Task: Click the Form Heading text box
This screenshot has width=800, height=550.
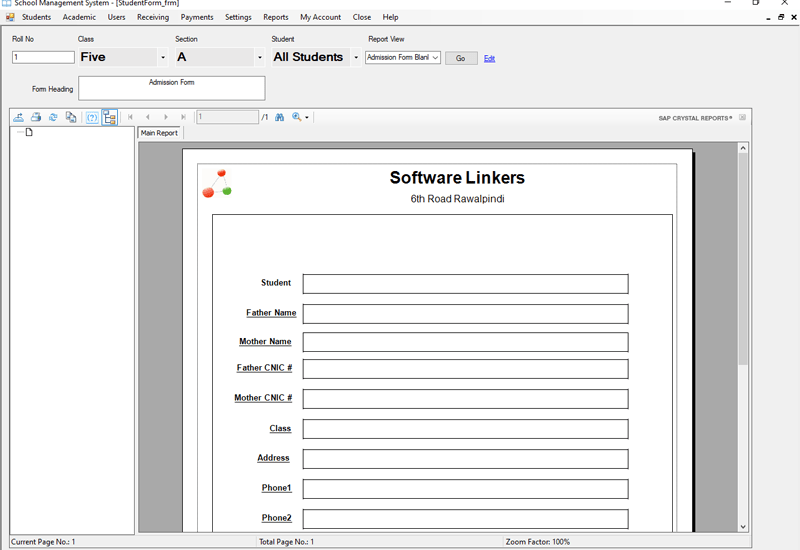Action: point(171,88)
